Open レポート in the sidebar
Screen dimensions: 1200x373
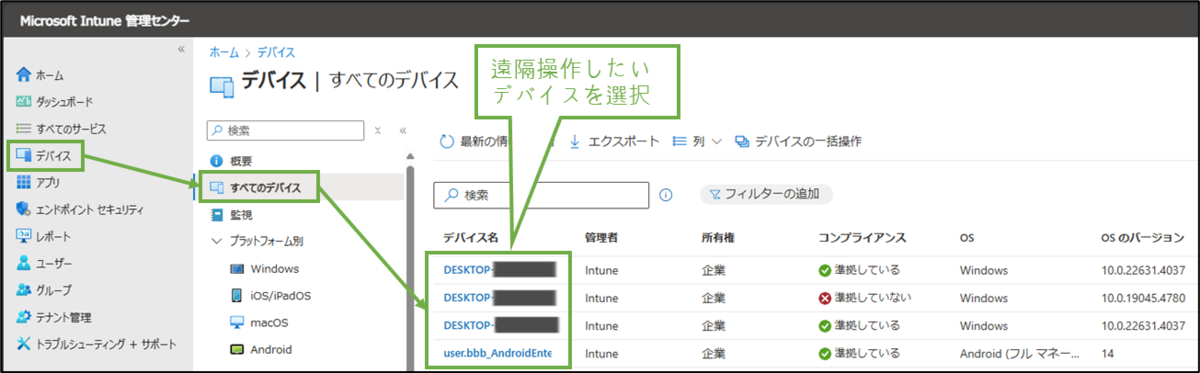pyautogui.click(x=54, y=237)
